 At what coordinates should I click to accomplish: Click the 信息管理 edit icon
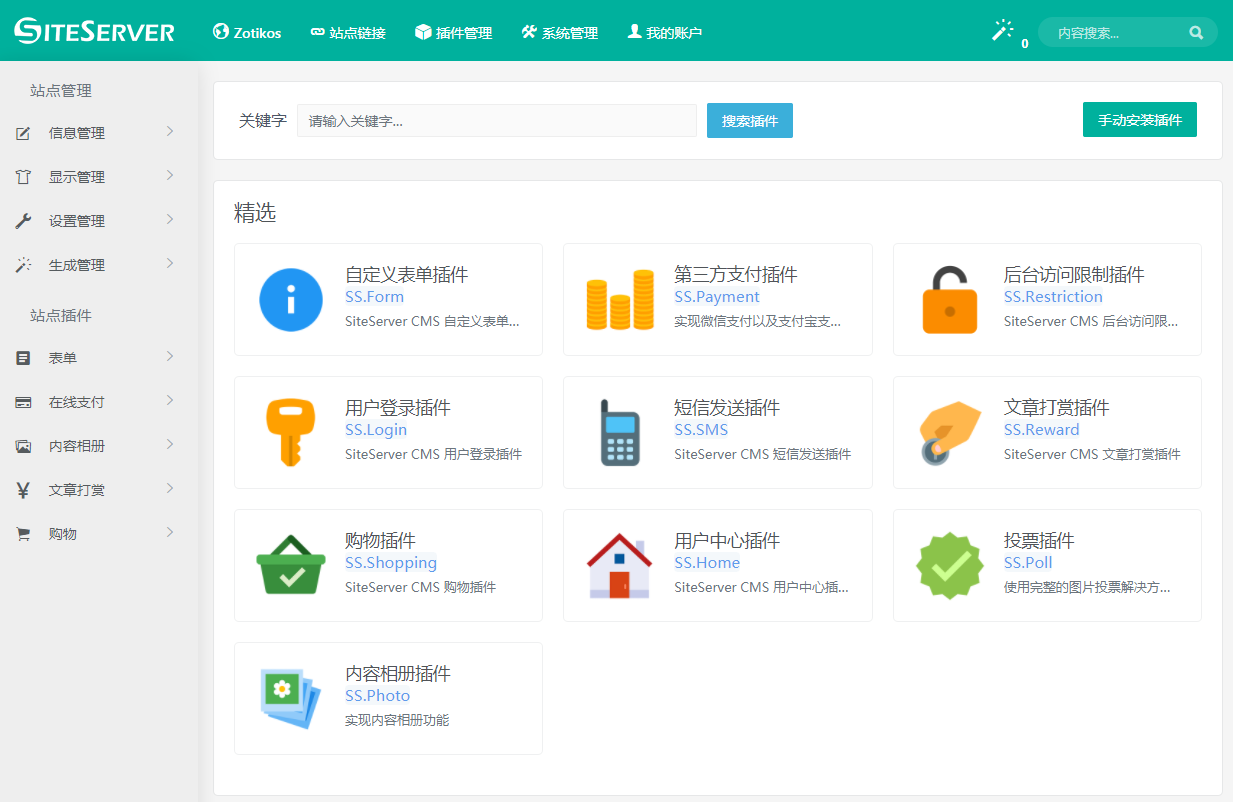pos(23,133)
